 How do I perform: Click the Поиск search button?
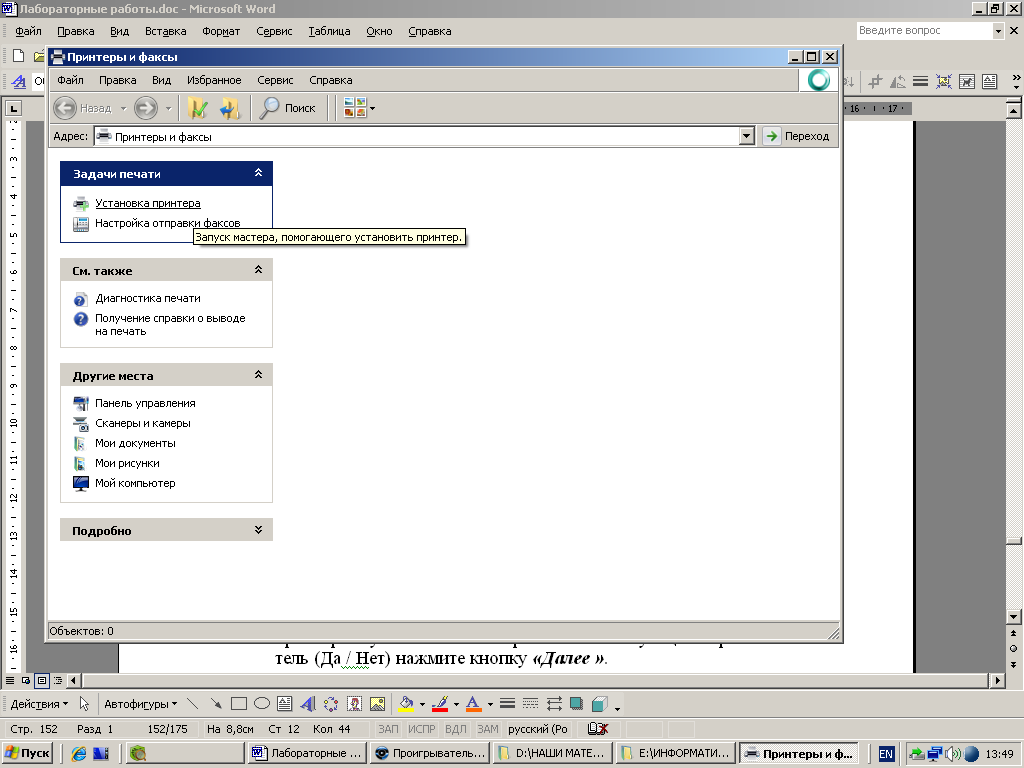click(x=288, y=108)
